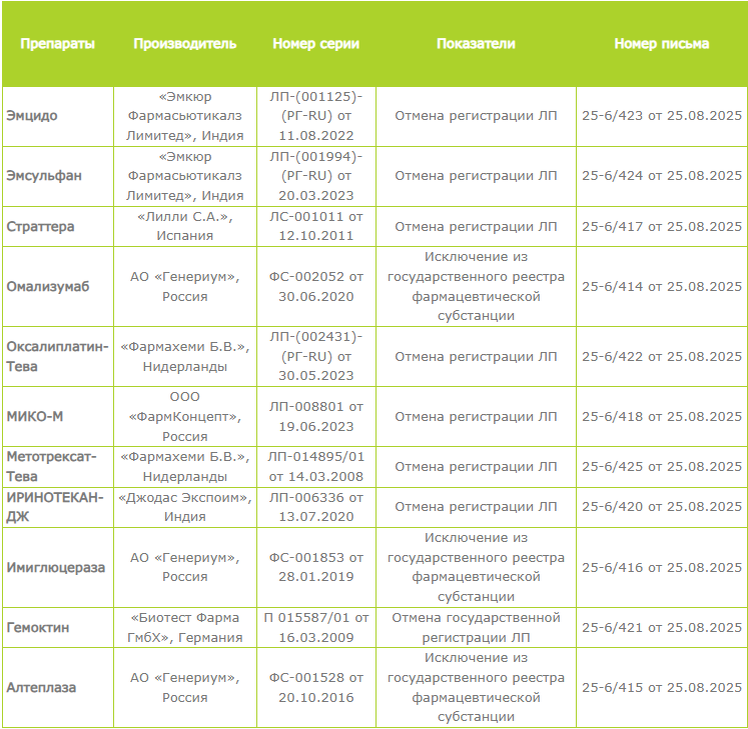Screen dimensions: 748x729
Task: Click 'Отмена регистрации ЛП' in the Страттера row
Action: point(476,227)
